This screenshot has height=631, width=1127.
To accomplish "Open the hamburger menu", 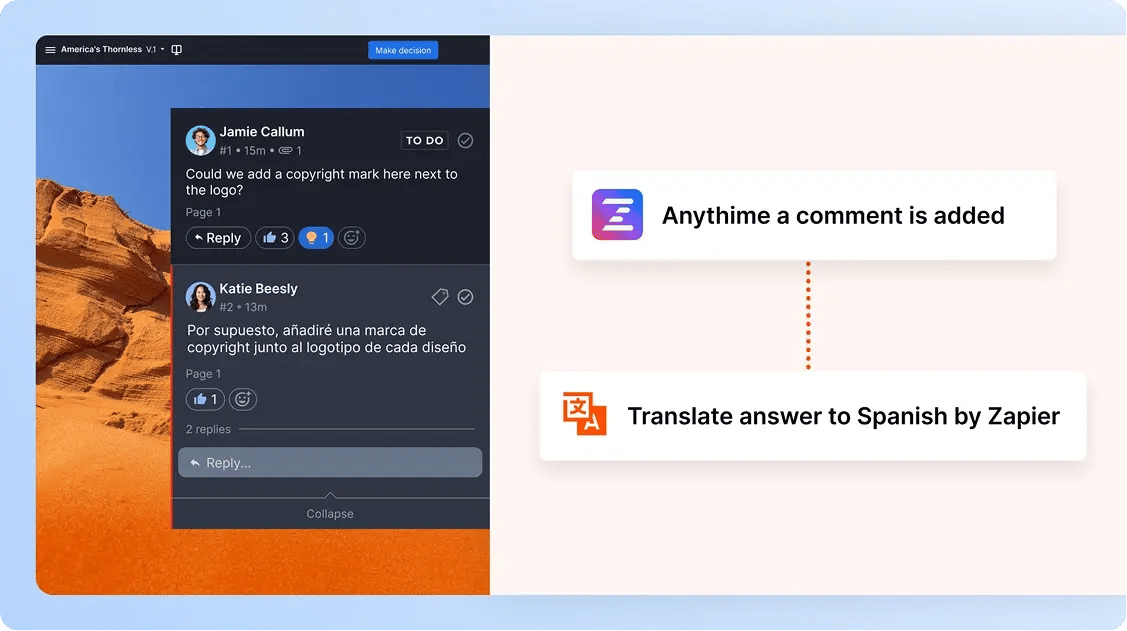I will 48,49.
